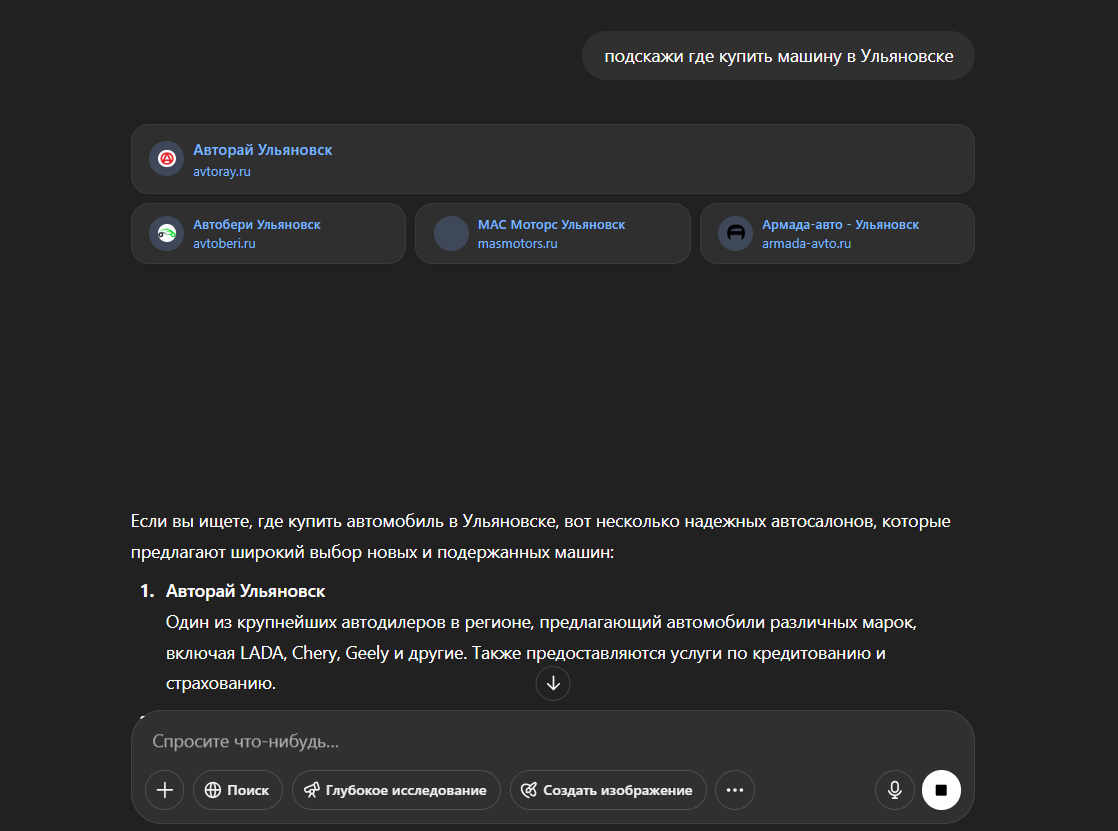Stop the response with the square button
The height and width of the screenshot is (831, 1118).
(x=941, y=790)
